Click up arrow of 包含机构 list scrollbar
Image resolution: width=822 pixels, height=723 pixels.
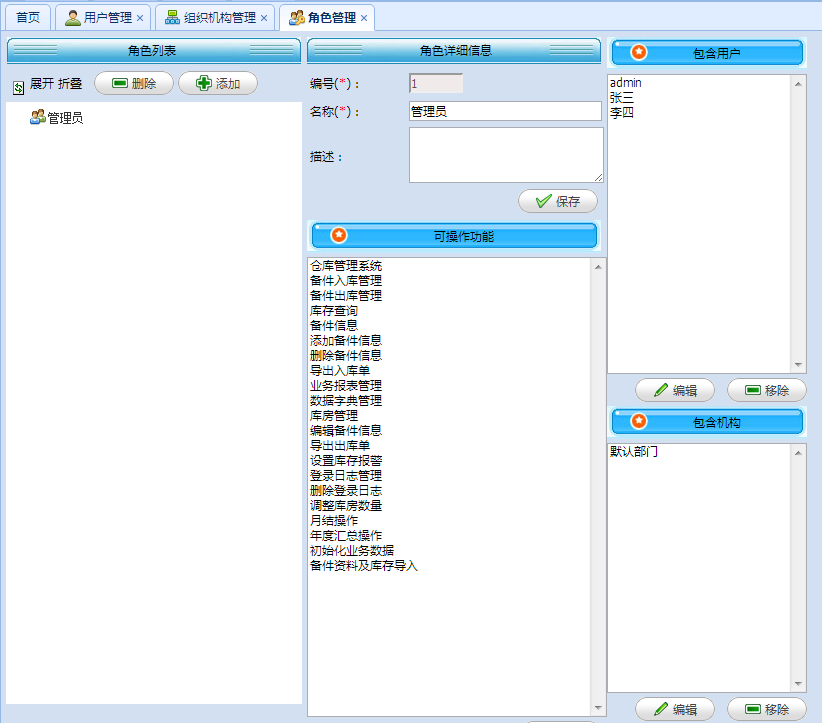(x=798, y=452)
